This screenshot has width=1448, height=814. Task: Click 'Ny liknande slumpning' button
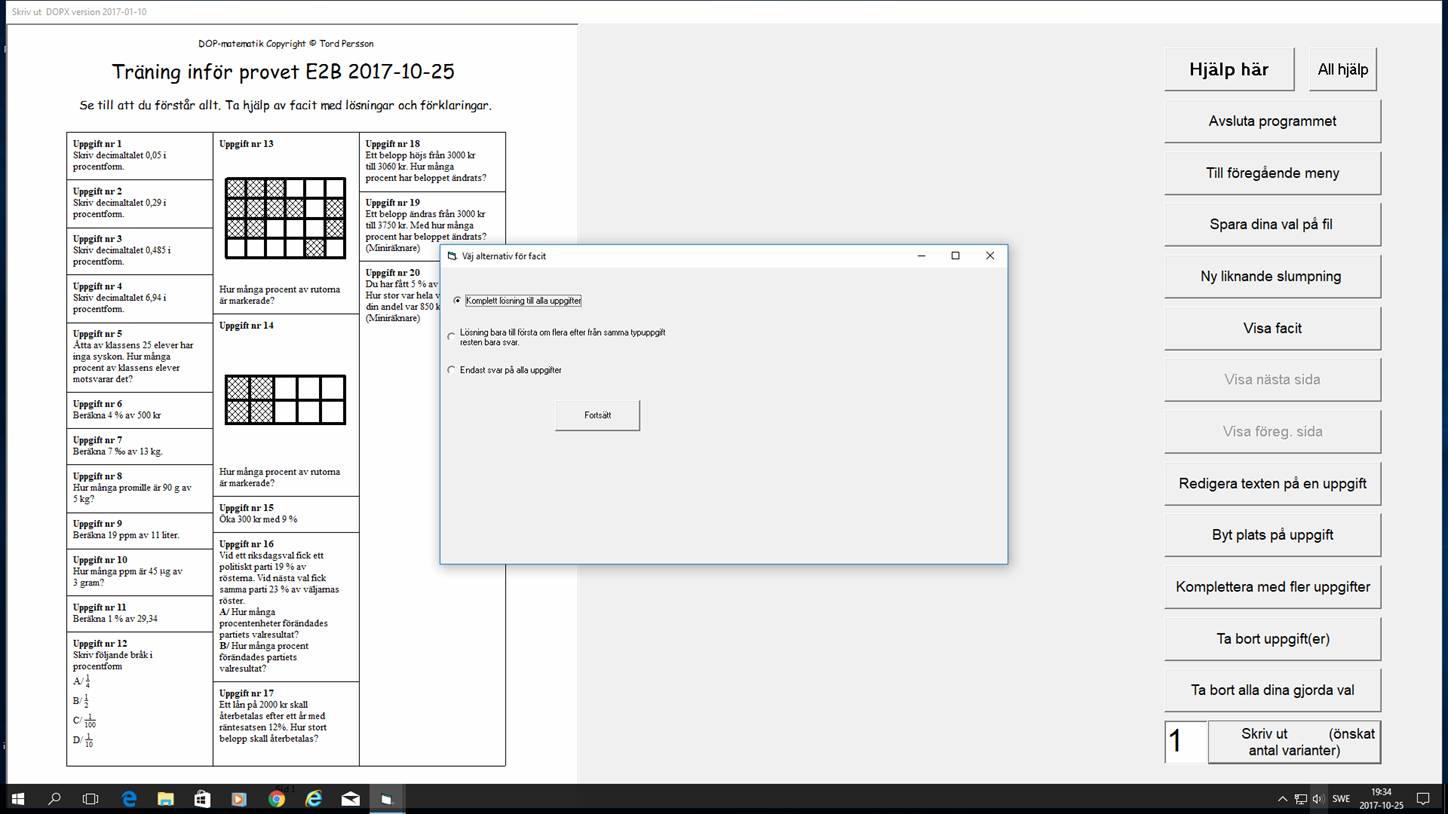[x=1272, y=276]
